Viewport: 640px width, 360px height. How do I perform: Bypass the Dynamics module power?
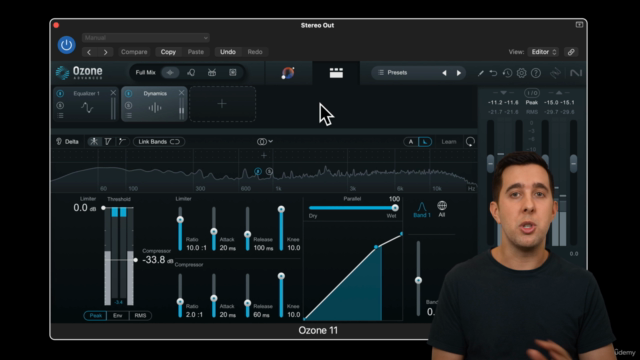(x=128, y=93)
